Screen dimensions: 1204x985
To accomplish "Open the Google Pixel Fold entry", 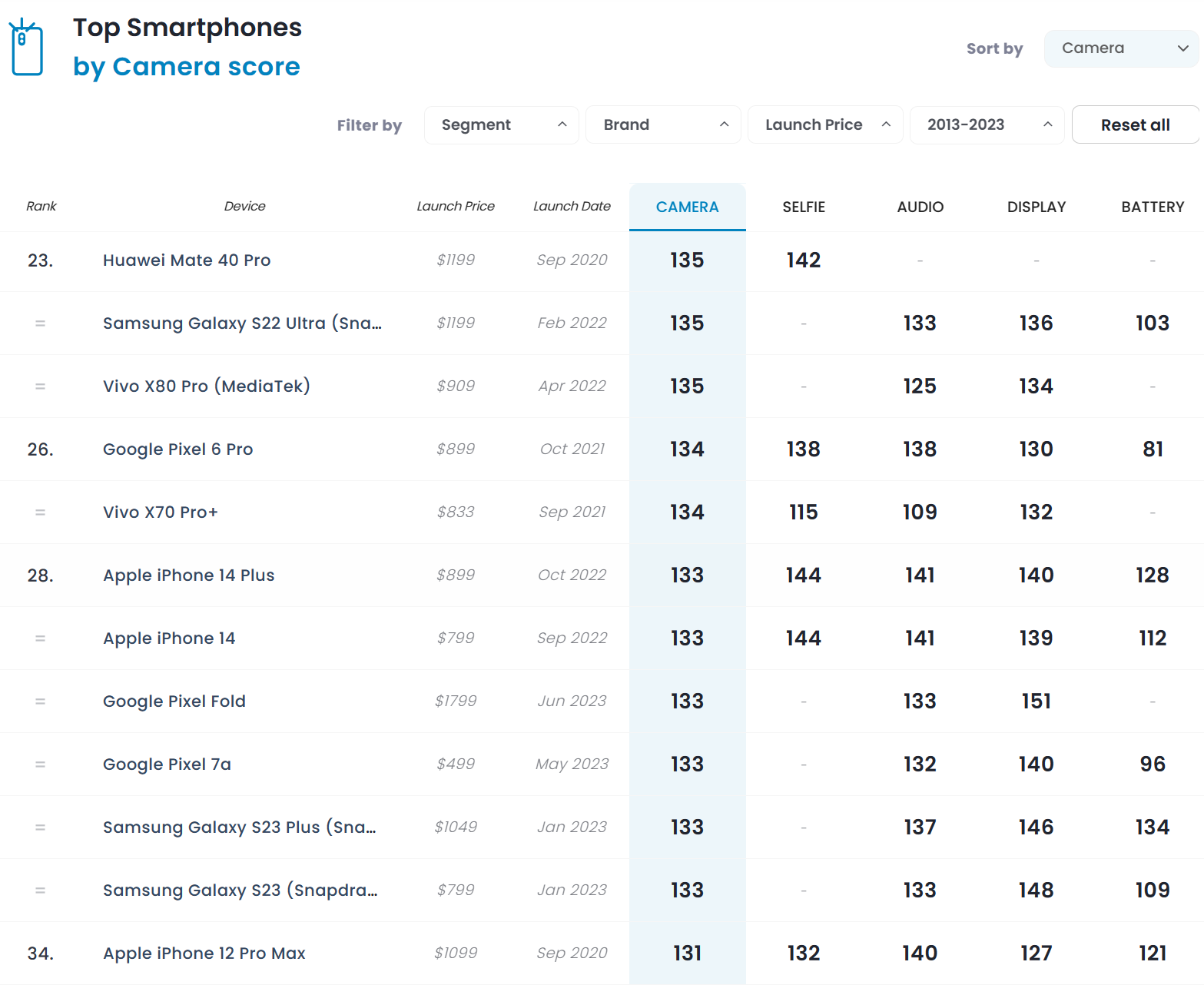I will pos(174,701).
